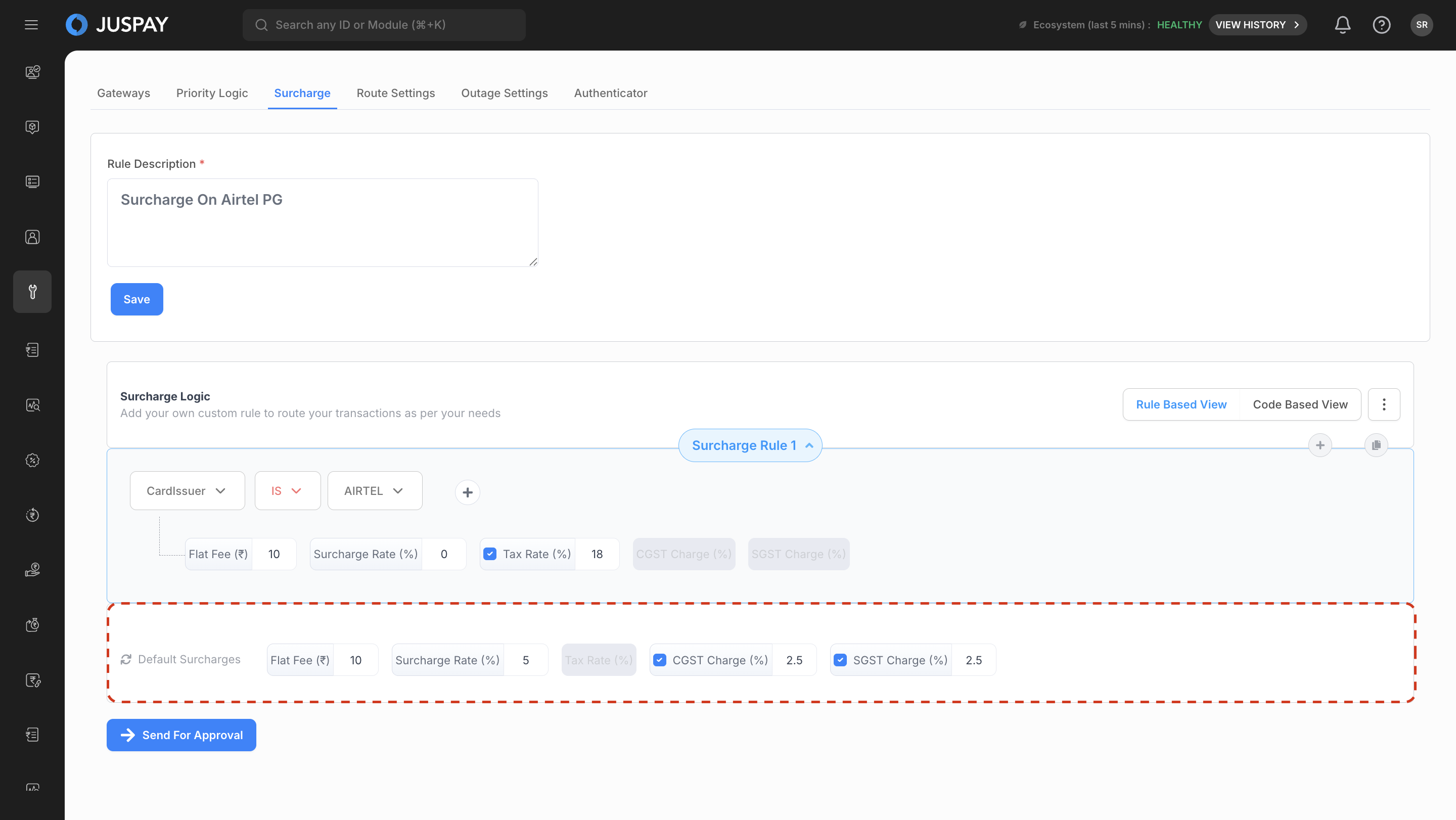
Task: Switch to the Priority Logic tab
Action: (212, 93)
